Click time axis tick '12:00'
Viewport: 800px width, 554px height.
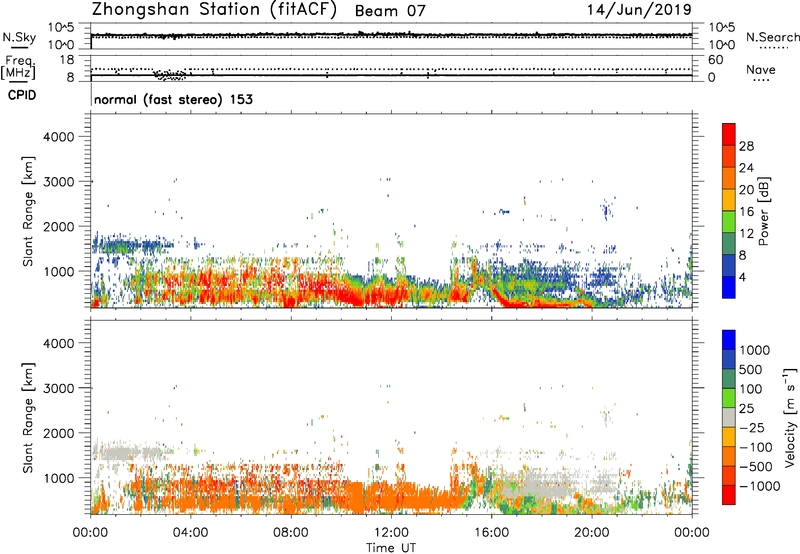[x=391, y=533]
